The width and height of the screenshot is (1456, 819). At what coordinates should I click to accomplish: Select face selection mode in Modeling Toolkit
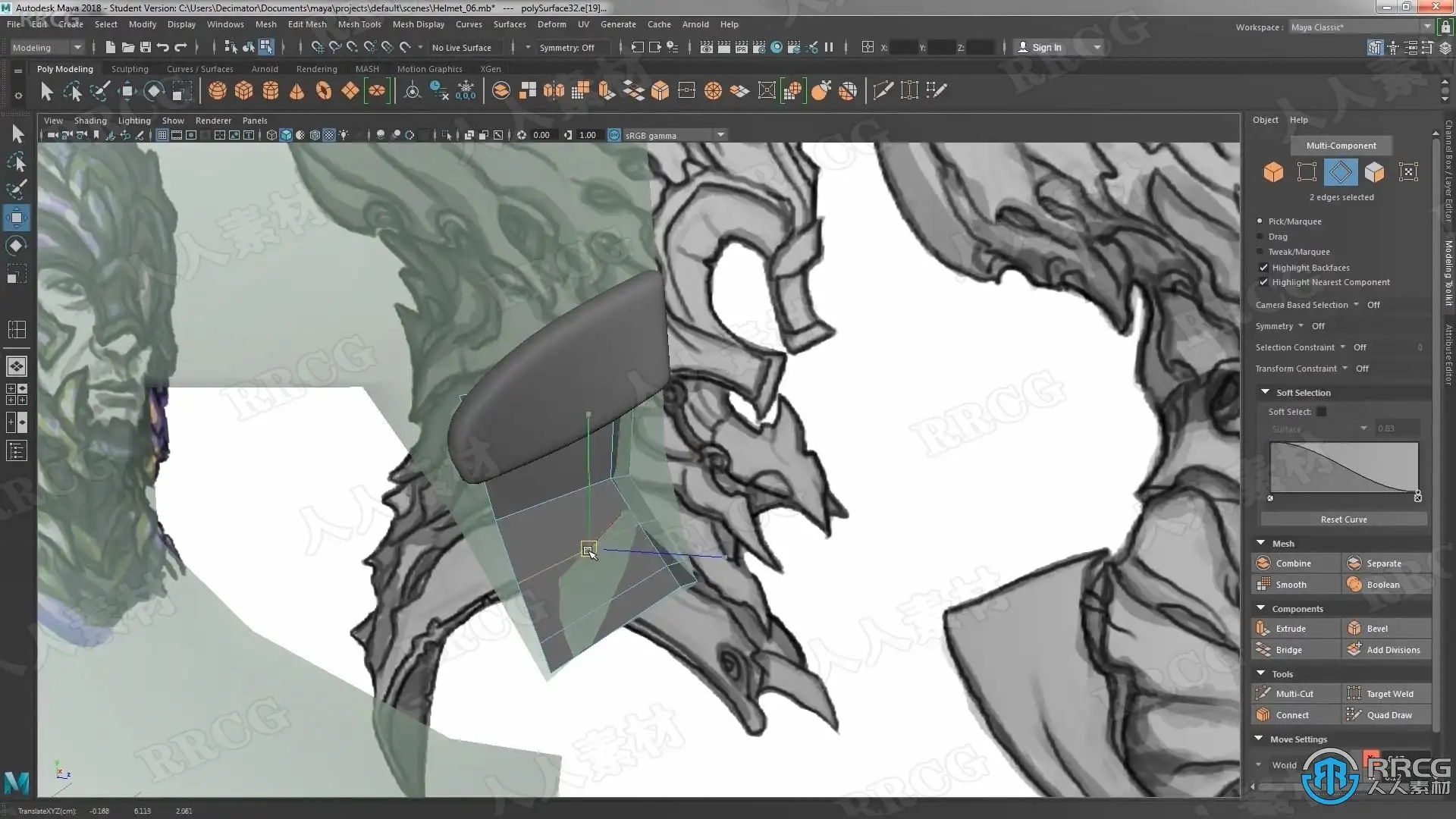pos(1374,172)
